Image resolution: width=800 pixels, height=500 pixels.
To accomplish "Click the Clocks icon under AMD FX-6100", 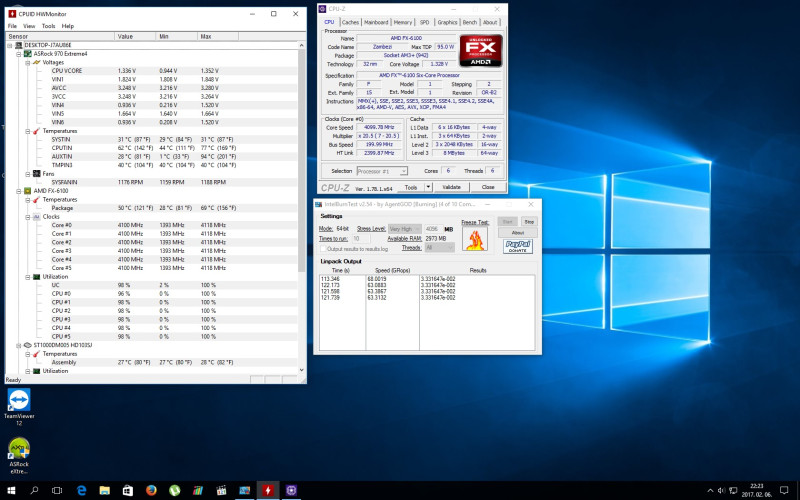I will [x=37, y=217].
